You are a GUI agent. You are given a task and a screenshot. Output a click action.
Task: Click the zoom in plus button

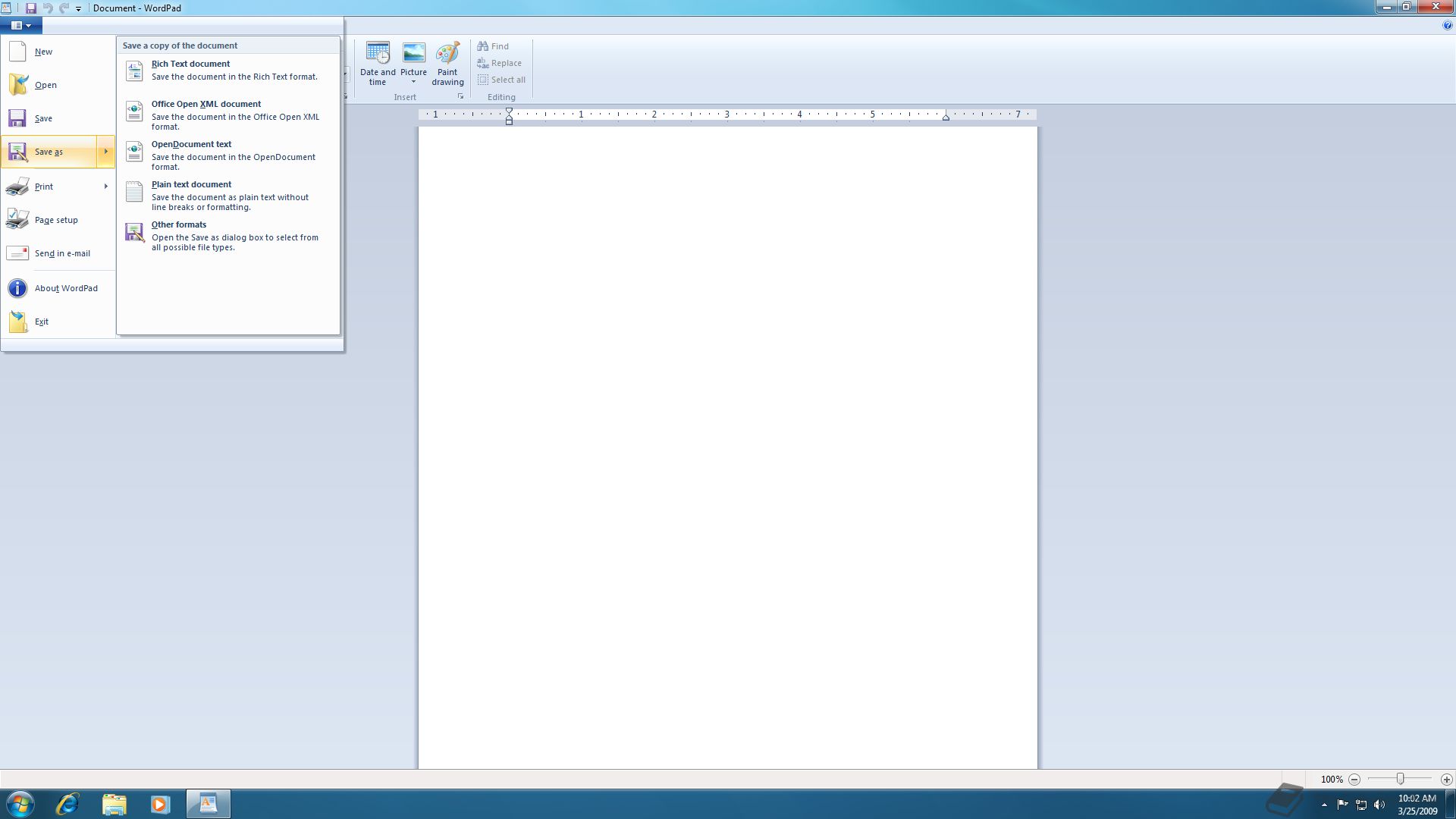(1446, 779)
